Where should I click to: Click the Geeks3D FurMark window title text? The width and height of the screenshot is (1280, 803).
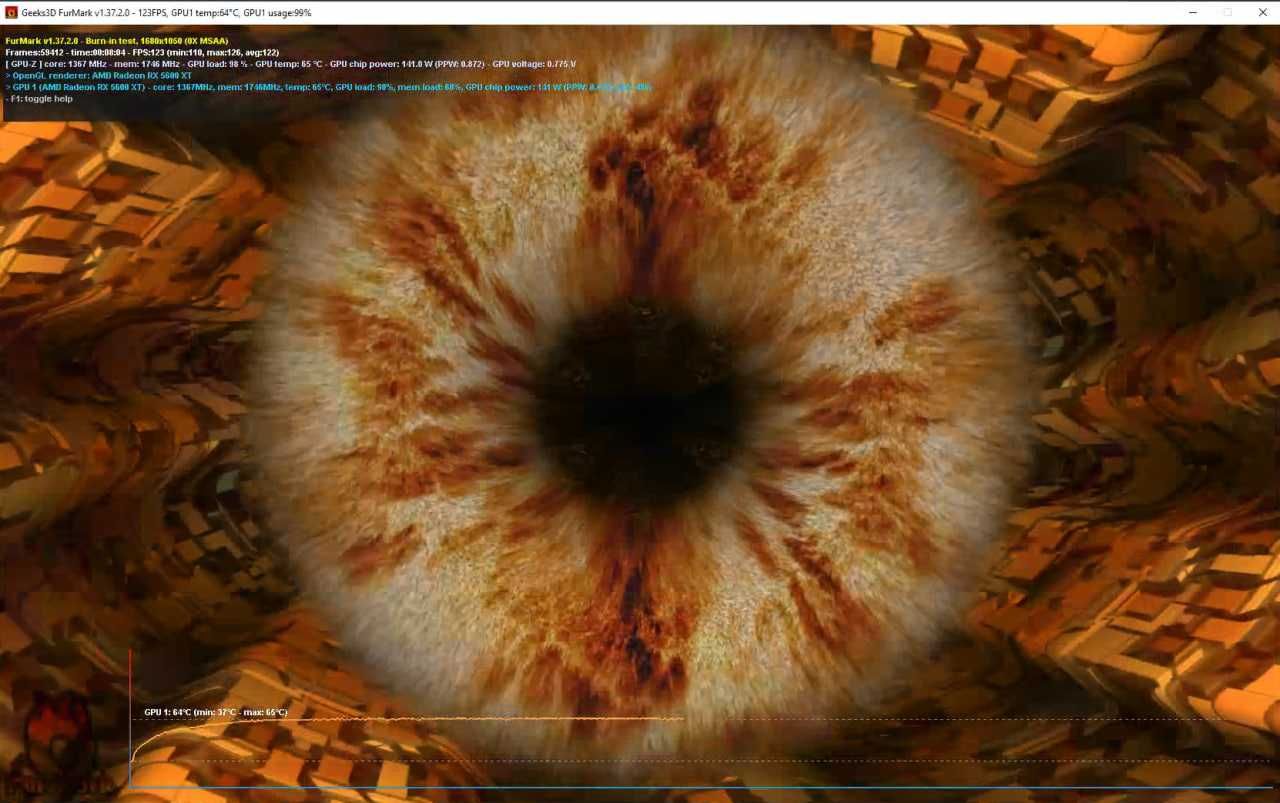pyautogui.click(x=167, y=13)
